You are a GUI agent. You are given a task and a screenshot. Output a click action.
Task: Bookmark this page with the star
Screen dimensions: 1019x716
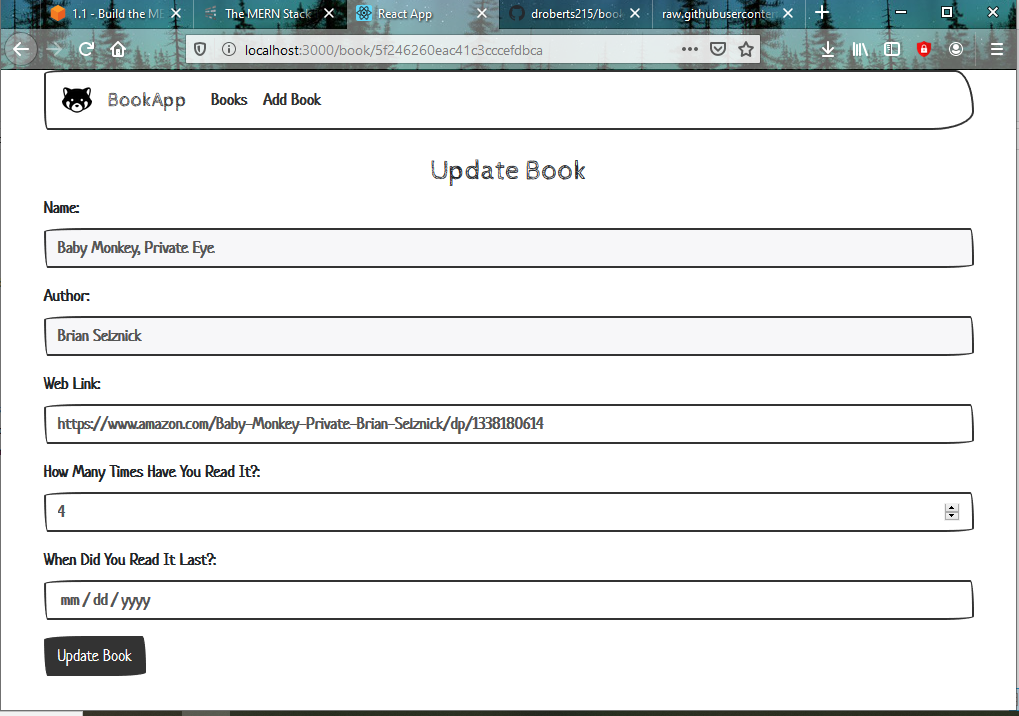pos(746,49)
